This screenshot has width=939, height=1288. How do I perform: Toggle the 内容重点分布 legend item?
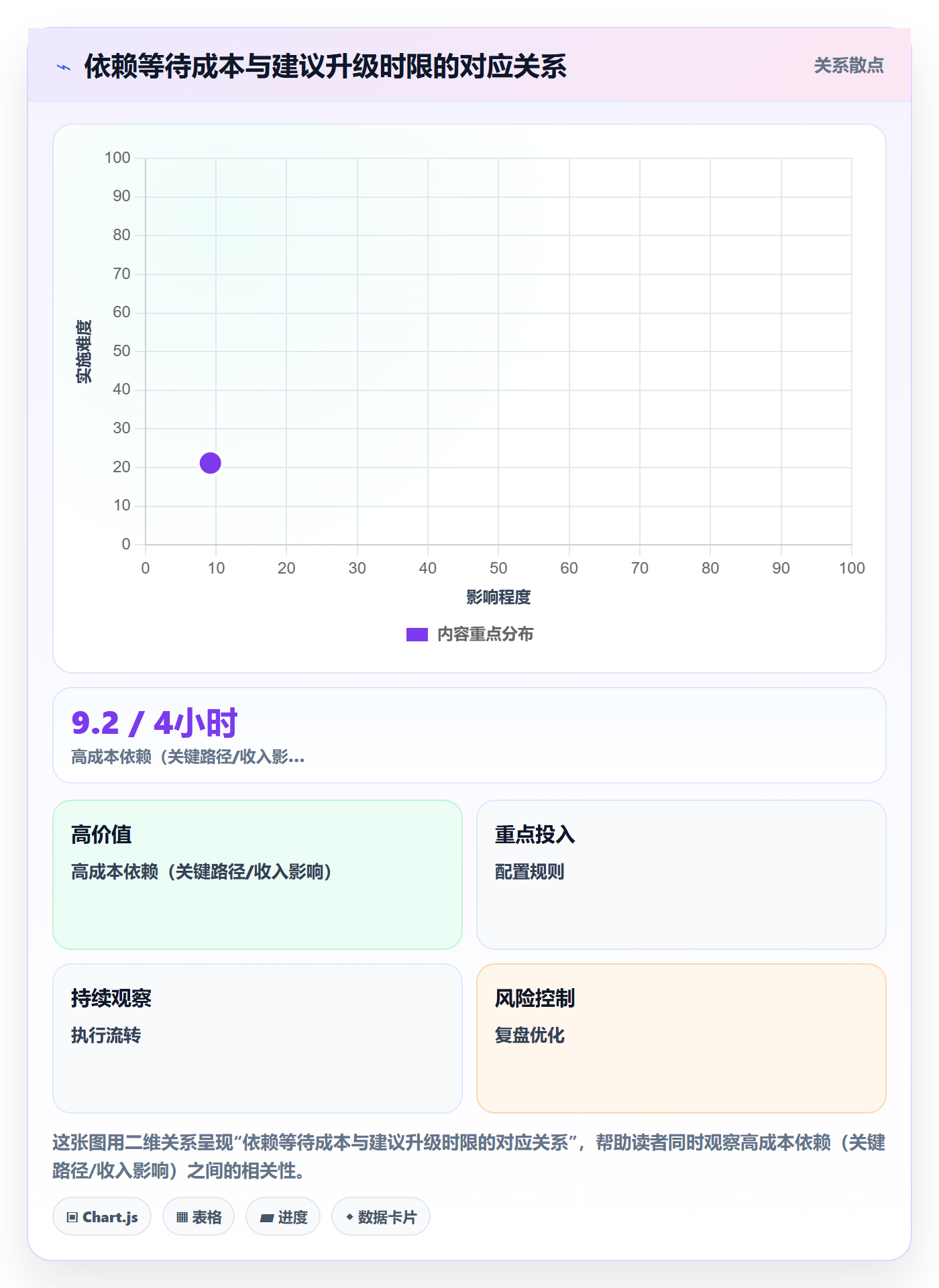(469, 634)
